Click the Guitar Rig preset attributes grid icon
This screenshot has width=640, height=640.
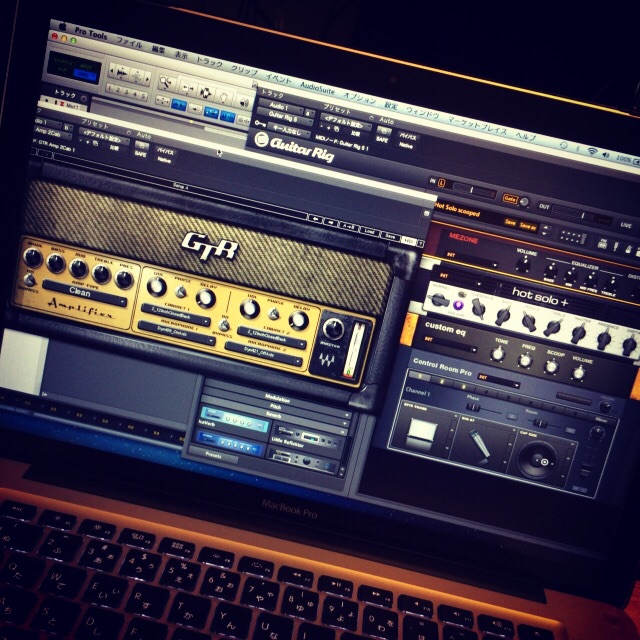[x=572, y=237]
